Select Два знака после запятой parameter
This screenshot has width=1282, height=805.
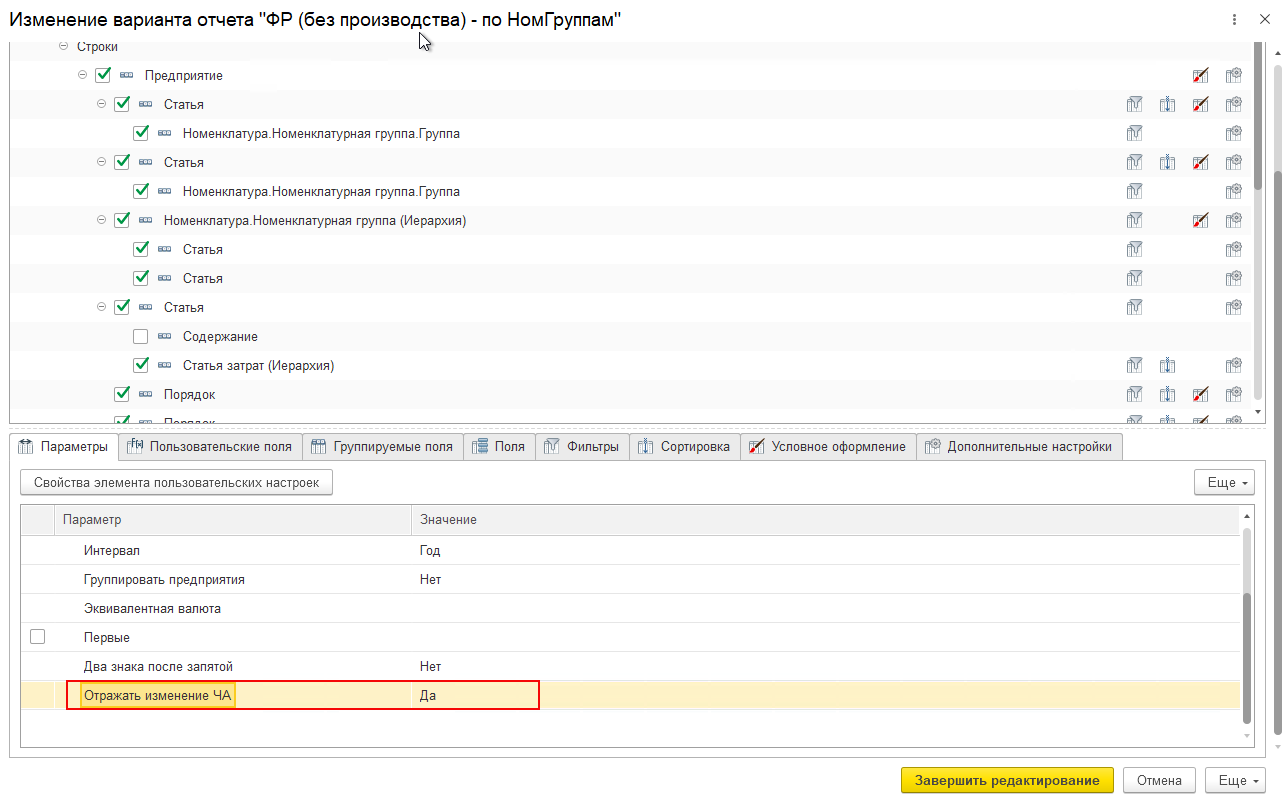click(158, 666)
